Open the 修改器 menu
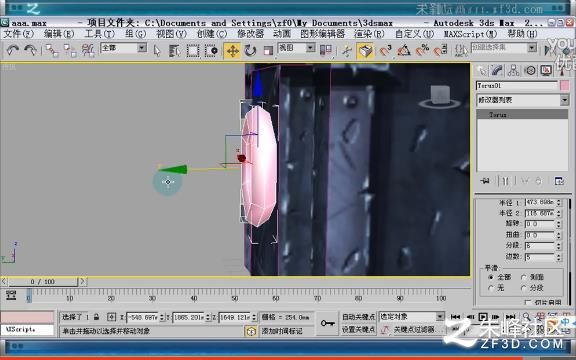Viewport: 576px width, 360px height. pyautogui.click(x=250, y=34)
